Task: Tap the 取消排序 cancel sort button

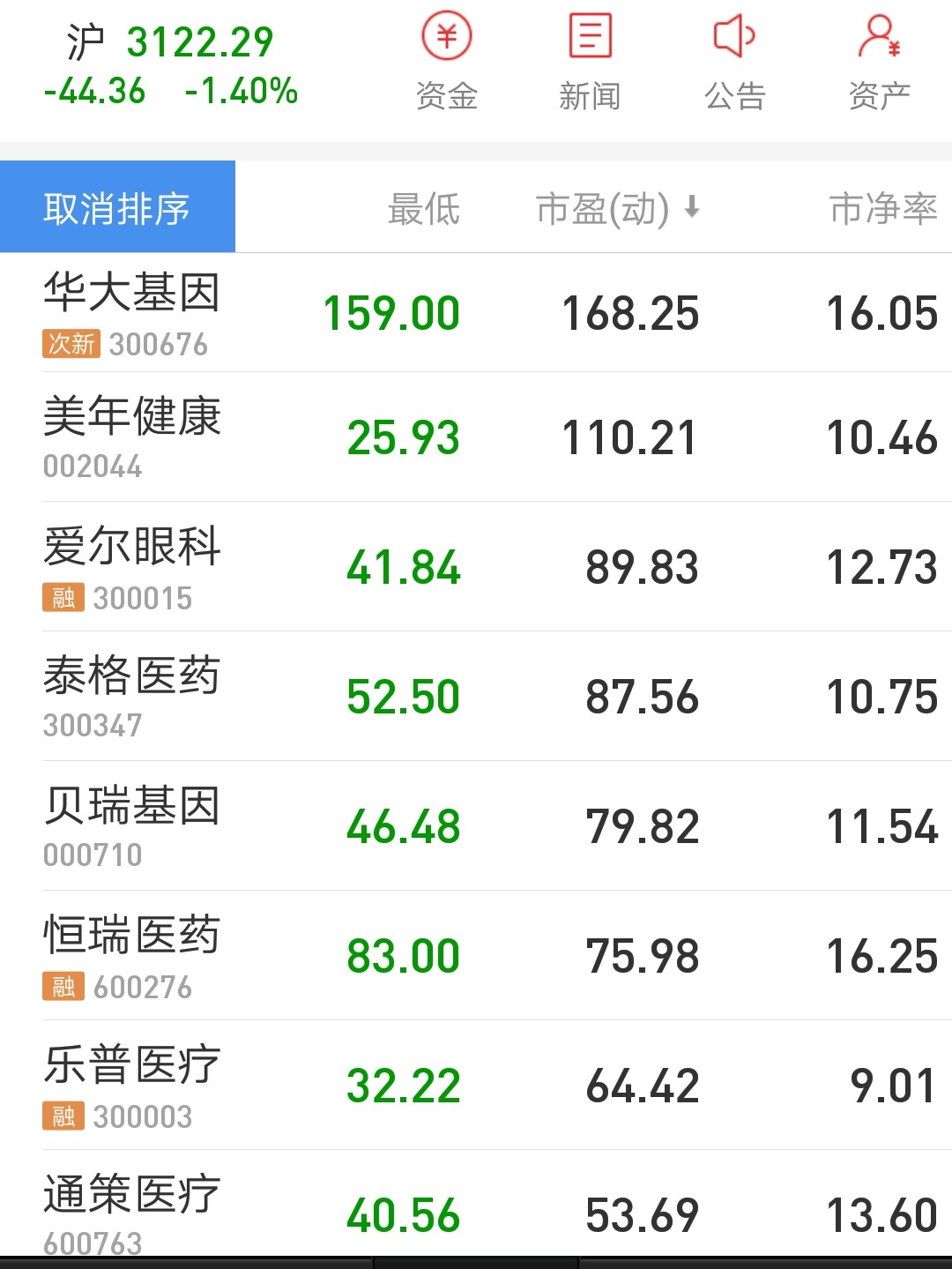Action: (117, 206)
